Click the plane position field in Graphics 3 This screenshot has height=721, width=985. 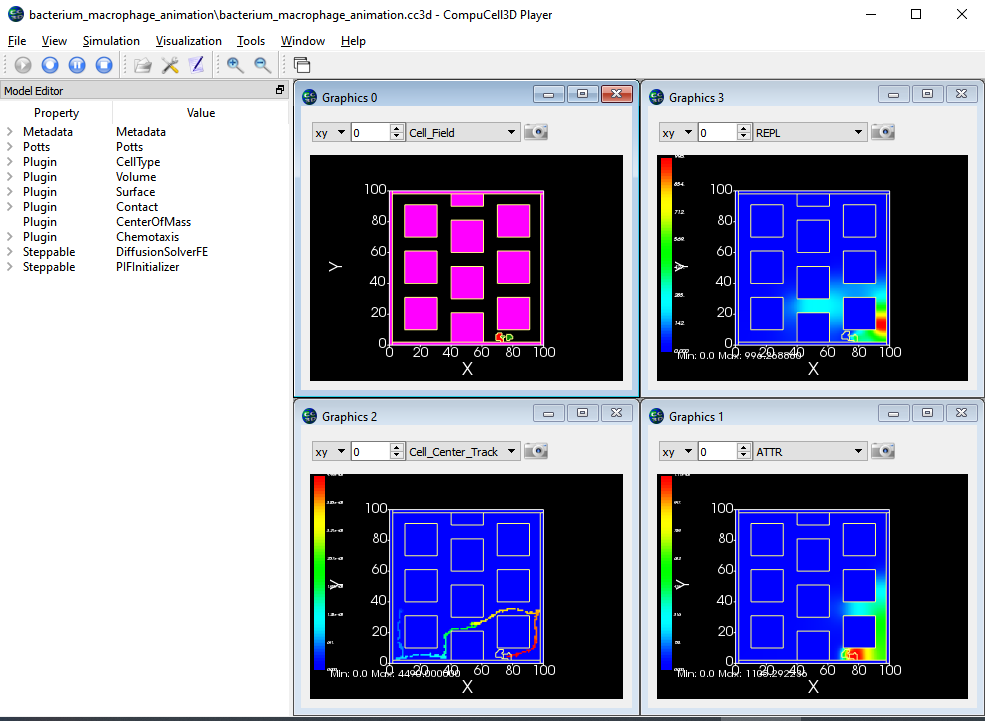click(716, 132)
